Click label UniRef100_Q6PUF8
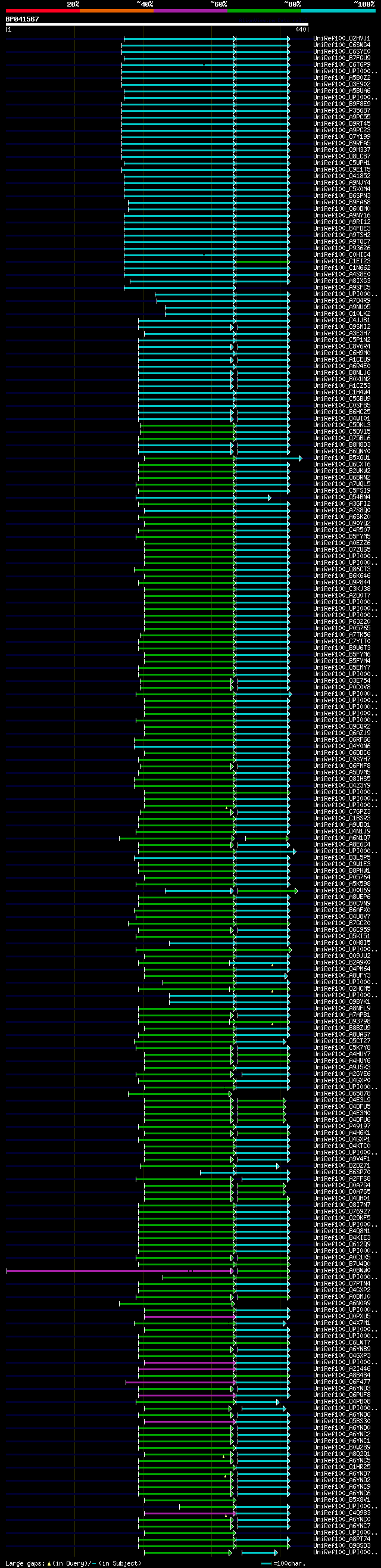The width and height of the screenshot is (381, 1568). (x=342, y=1395)
